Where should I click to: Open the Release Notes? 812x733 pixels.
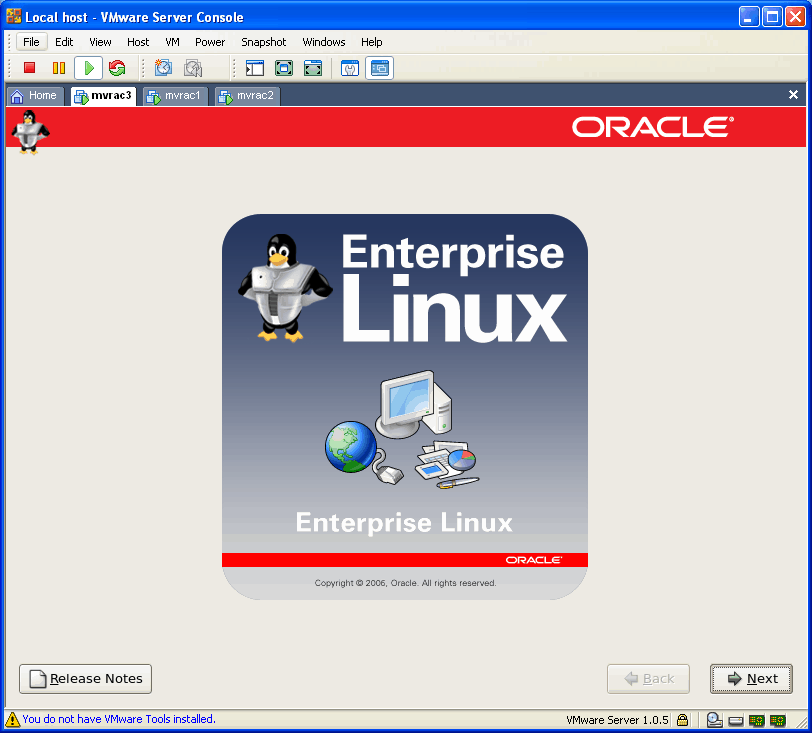86,679
